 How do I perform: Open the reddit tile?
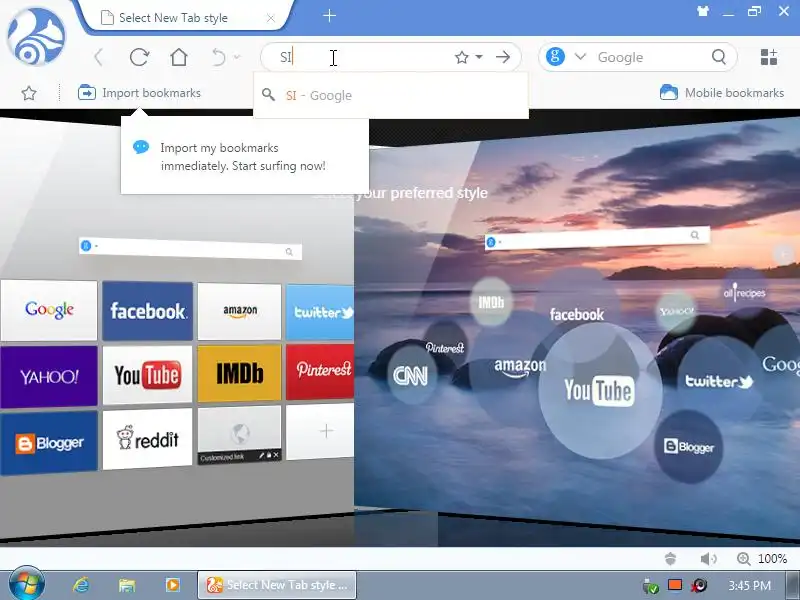point(147,439)
